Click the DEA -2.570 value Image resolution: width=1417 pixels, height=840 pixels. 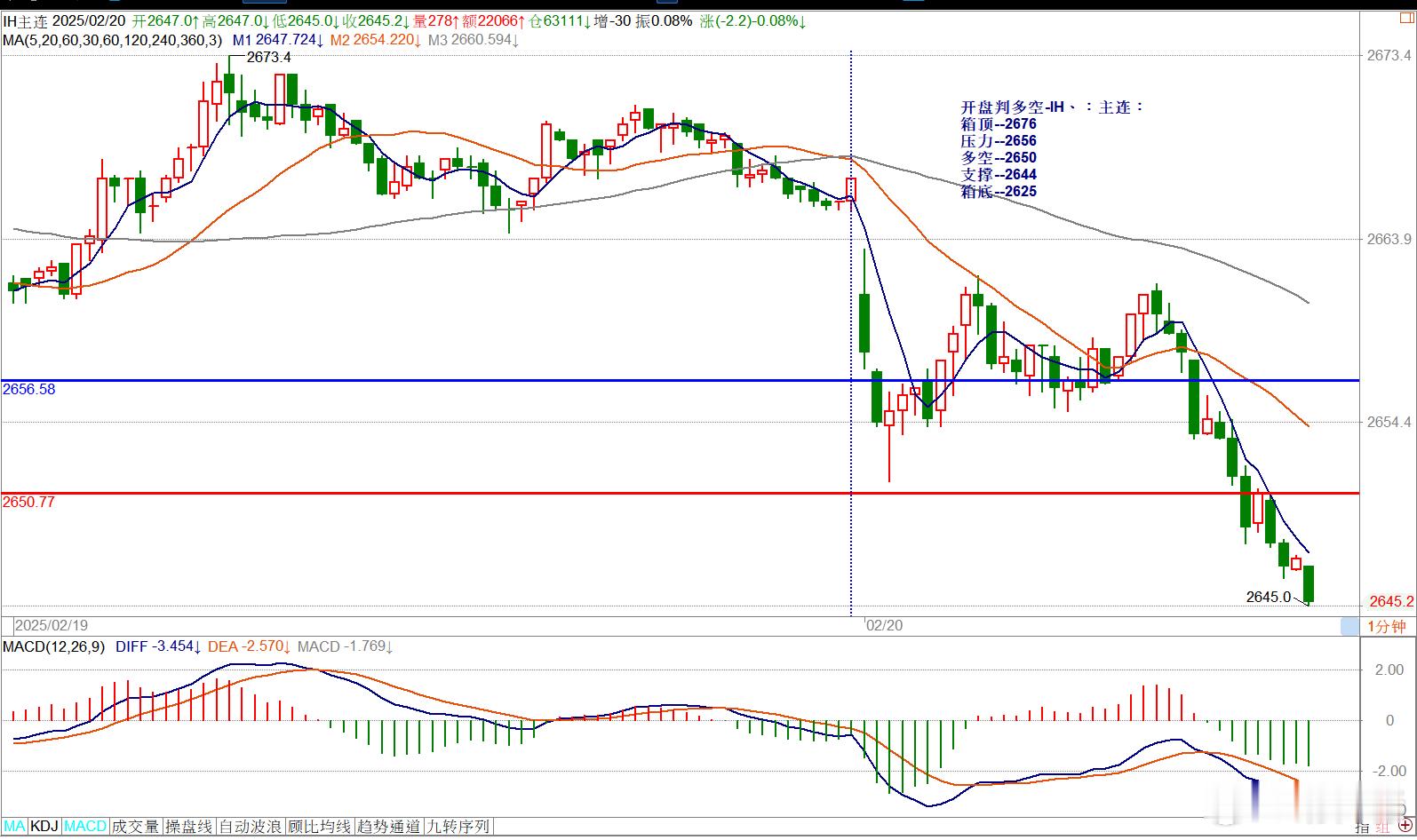249,646
